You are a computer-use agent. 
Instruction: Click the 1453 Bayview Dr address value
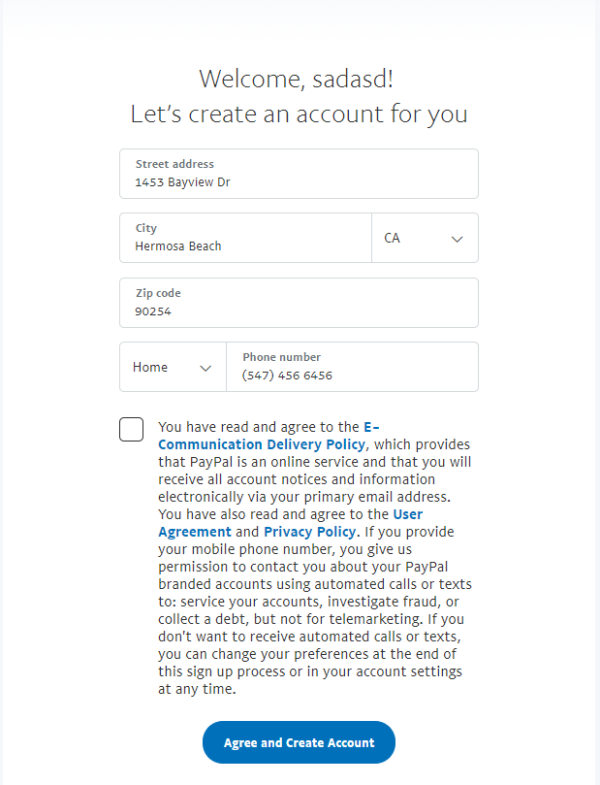183,183
